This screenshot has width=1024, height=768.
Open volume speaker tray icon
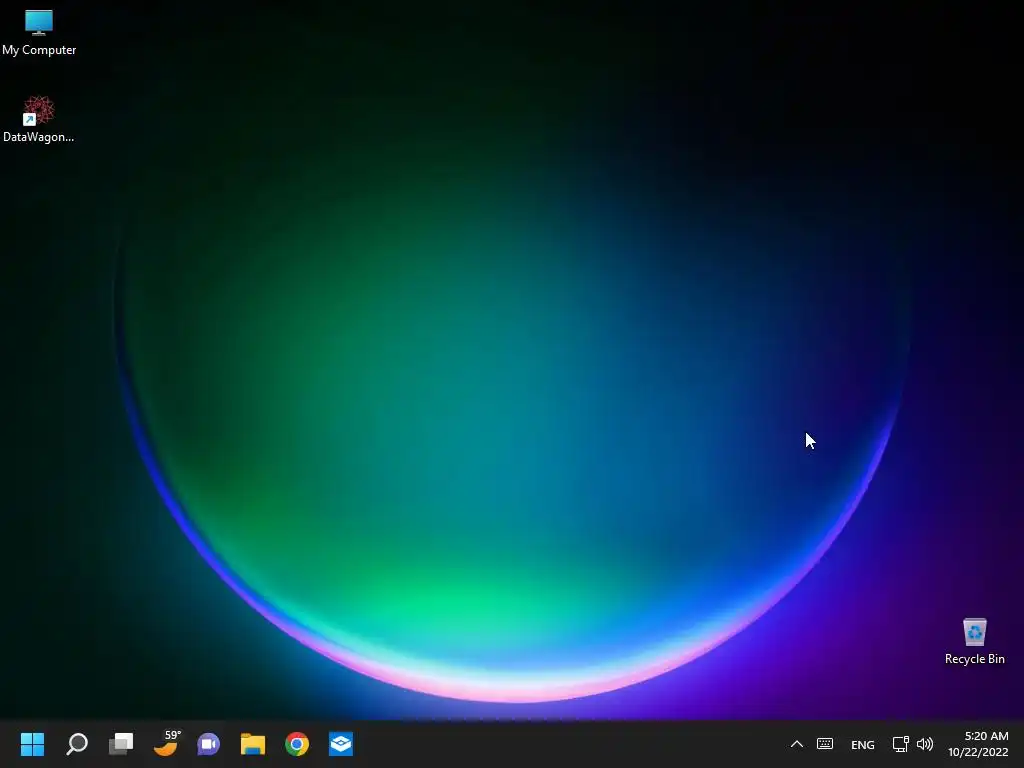tap(925, 744)
